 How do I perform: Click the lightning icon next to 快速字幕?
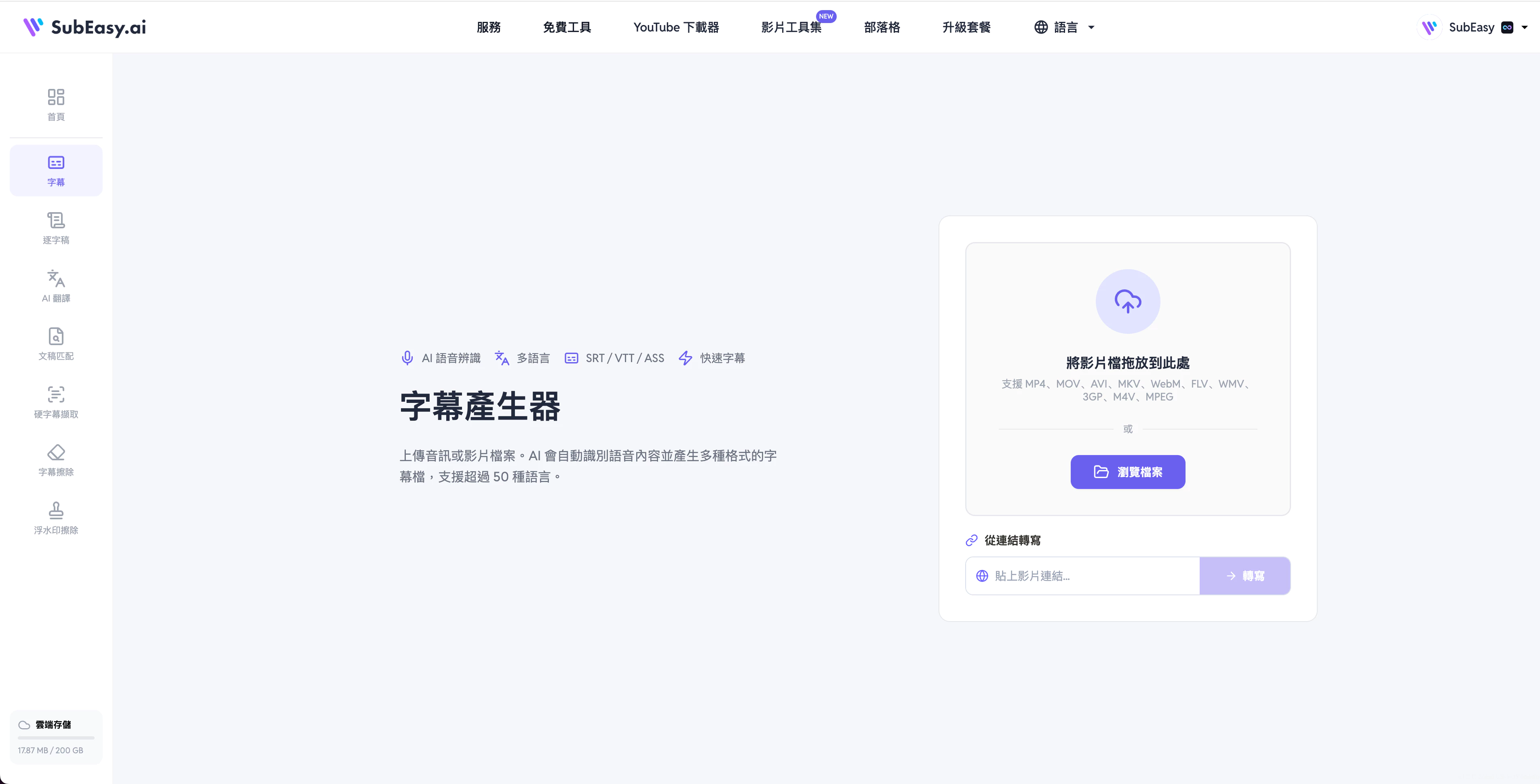coord(686,358)
